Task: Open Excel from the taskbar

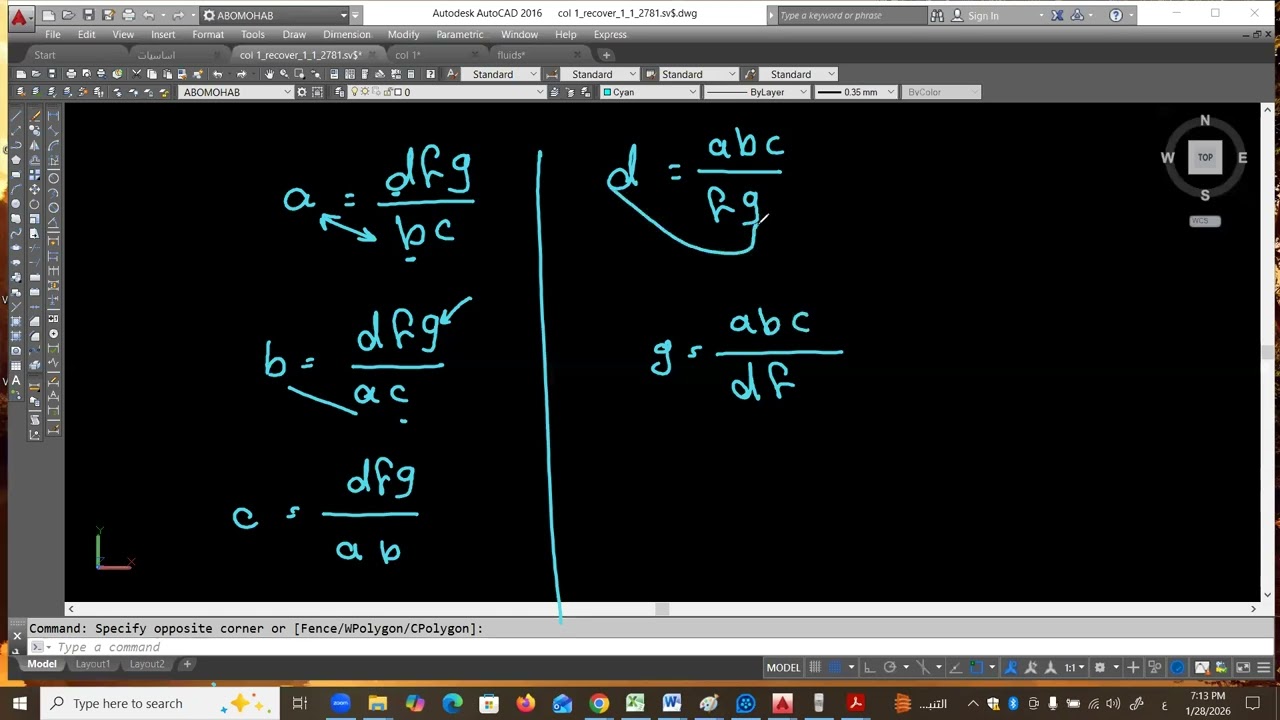Action: 635,703
